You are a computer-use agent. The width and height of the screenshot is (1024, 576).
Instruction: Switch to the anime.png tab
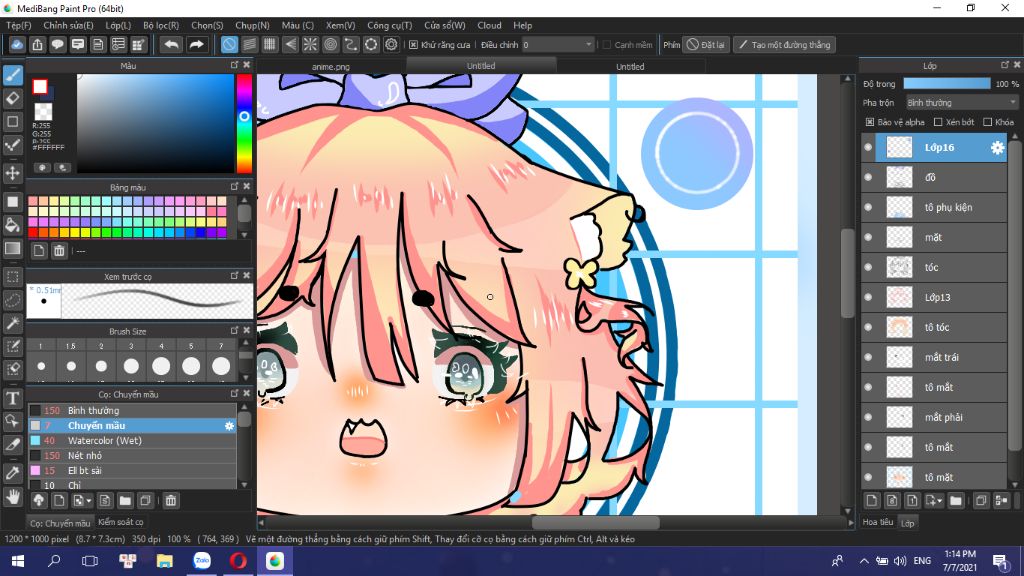(x=330, y=67)
